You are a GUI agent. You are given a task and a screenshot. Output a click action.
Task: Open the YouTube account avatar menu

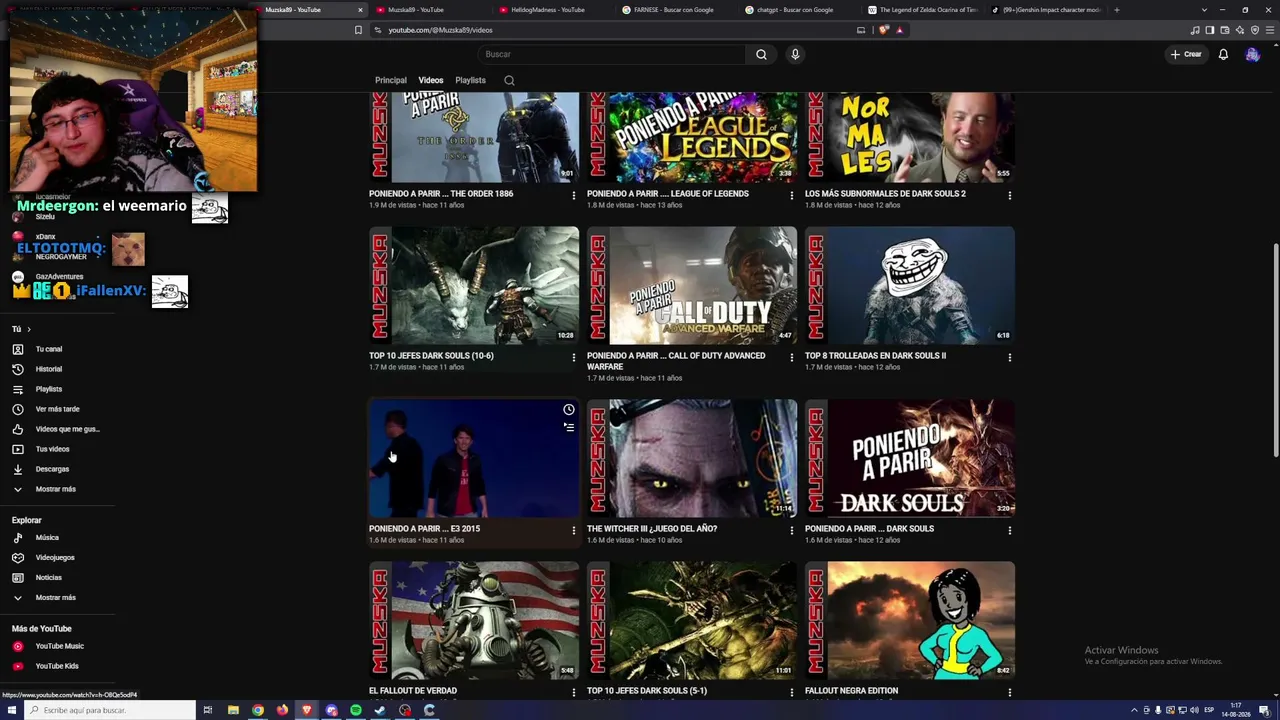click(x=1252, y=54)
